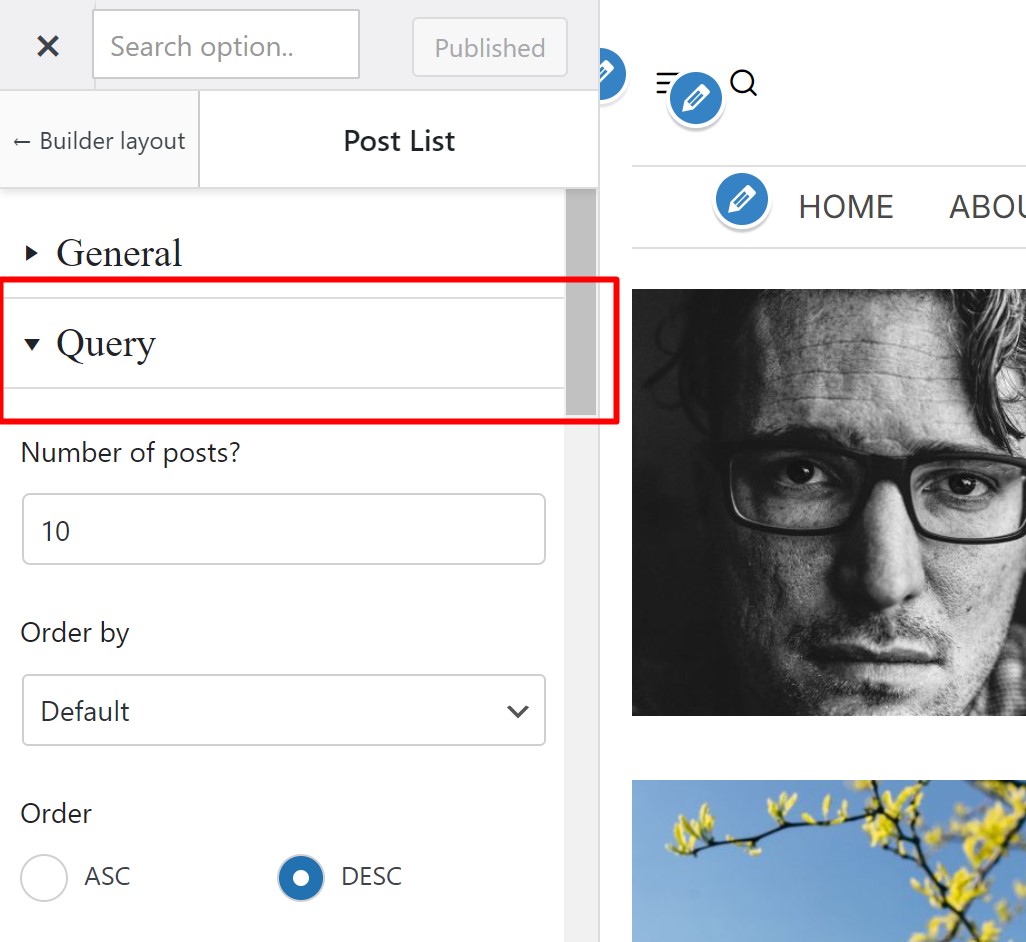Image resolution: width=1026 pixels, height=942 pixels.
Task: Open the man with glasses post image
Action: pos(828,502)
